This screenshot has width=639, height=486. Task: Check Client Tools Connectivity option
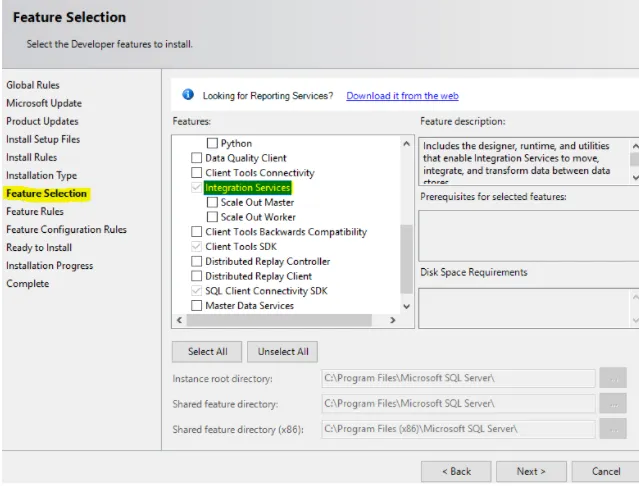196,173
